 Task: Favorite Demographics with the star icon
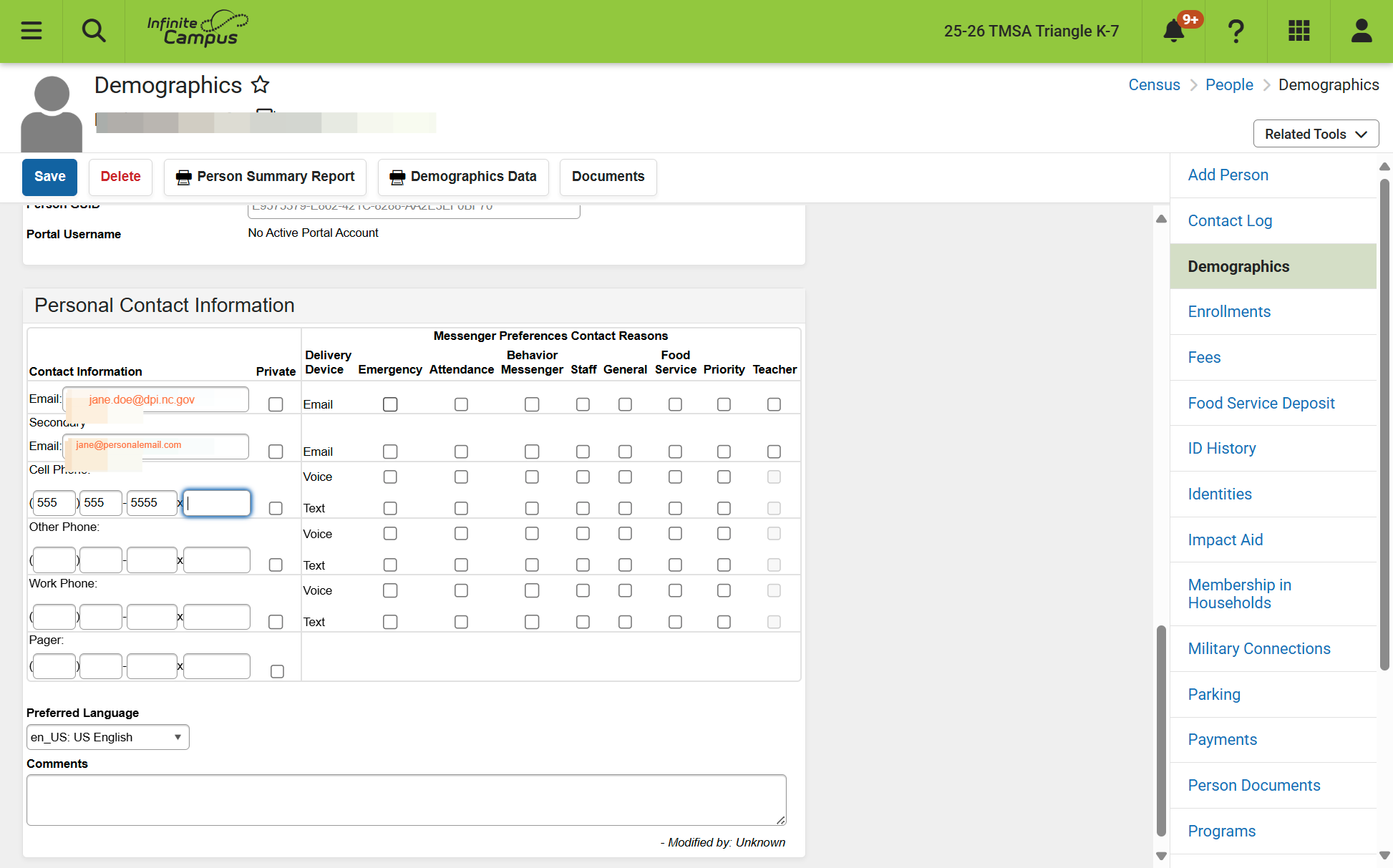[260, 85]
